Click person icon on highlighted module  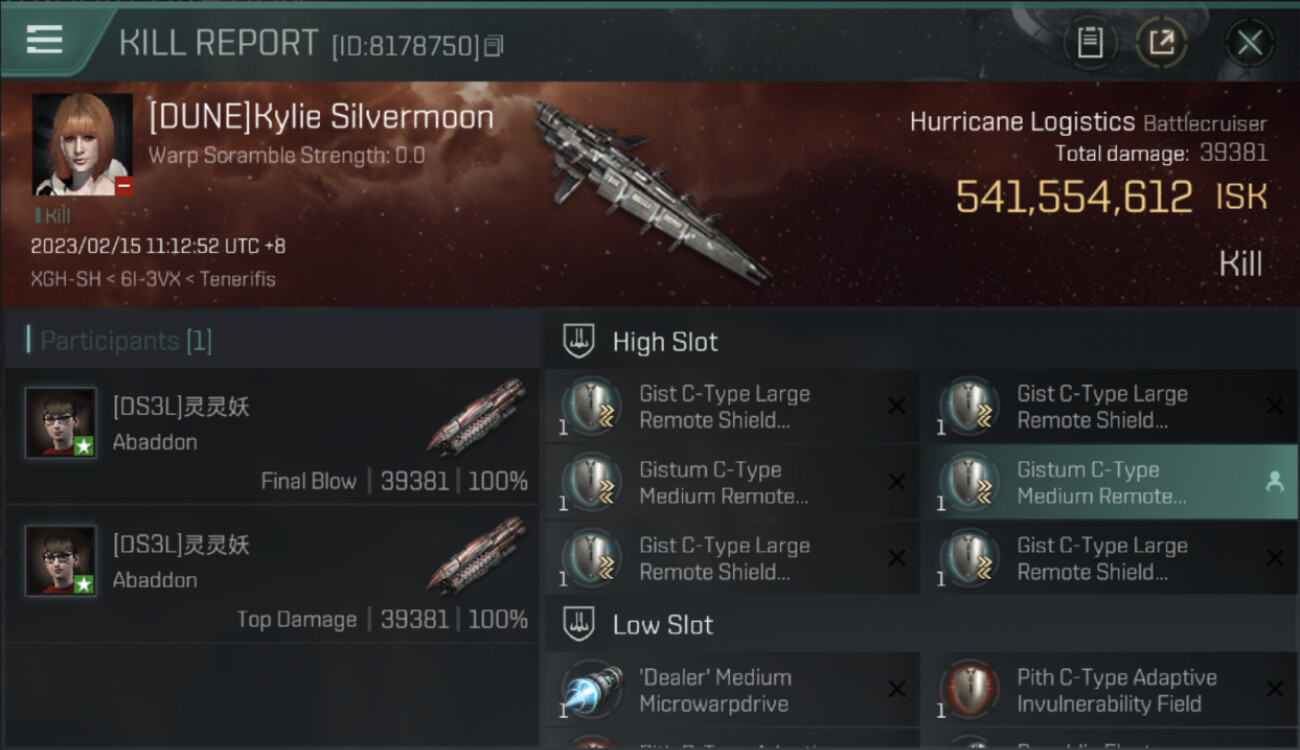point(1274,482)
